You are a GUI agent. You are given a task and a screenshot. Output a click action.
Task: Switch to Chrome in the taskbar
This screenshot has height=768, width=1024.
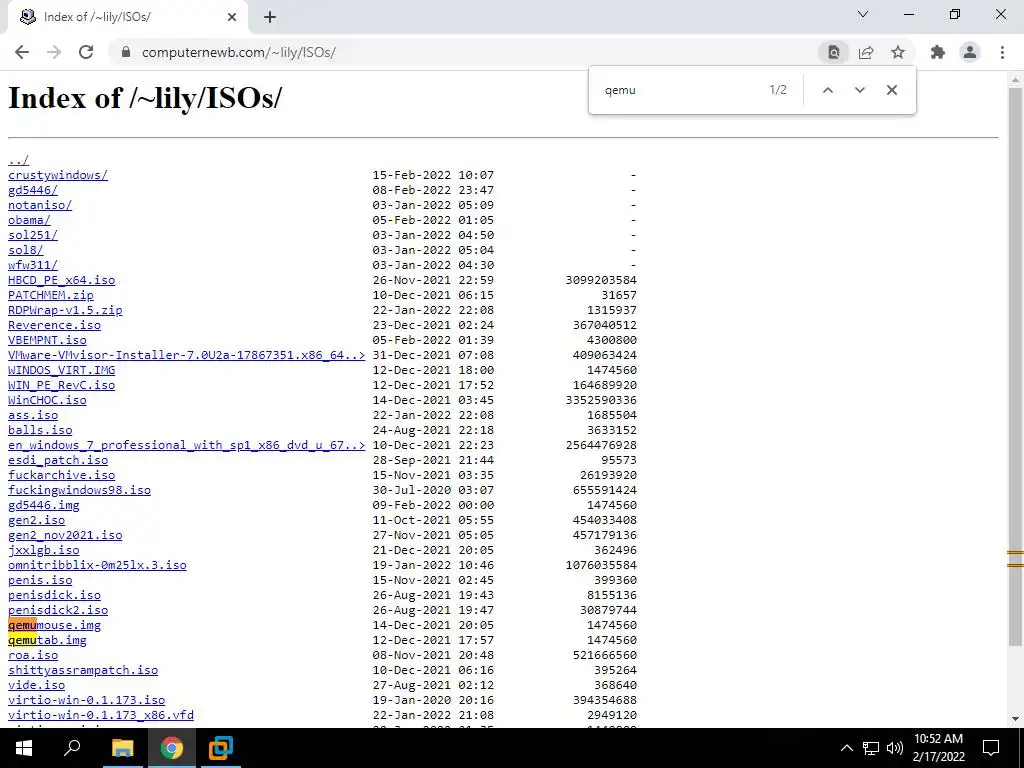(x=172, y=748)
